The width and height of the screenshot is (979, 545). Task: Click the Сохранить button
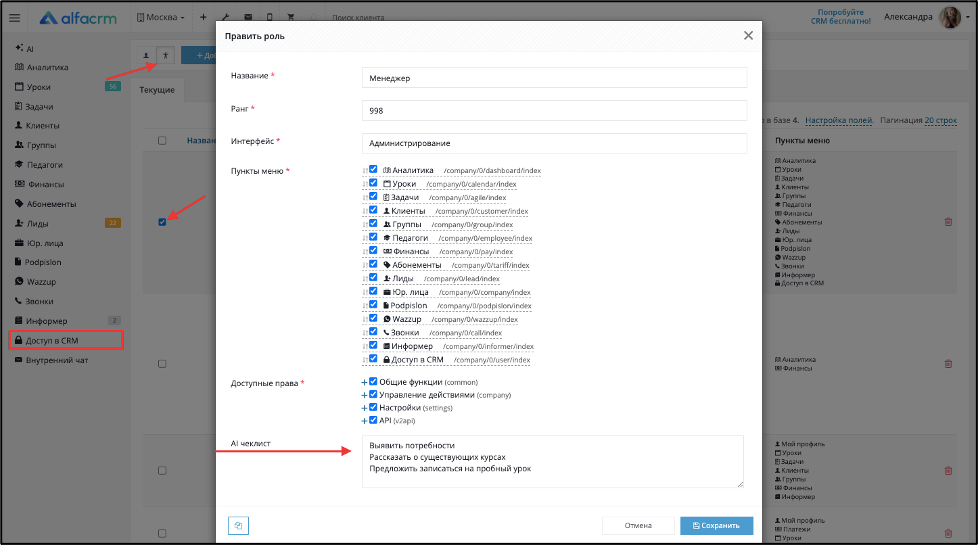pos(716,526)
